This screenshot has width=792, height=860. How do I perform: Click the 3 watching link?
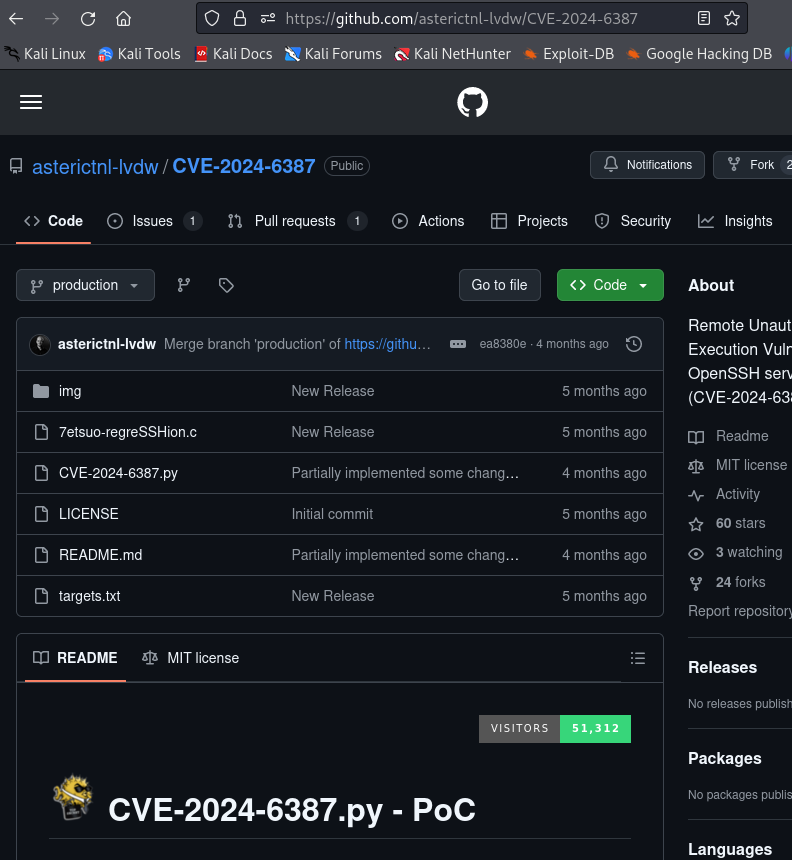click(x=749, y=552)
